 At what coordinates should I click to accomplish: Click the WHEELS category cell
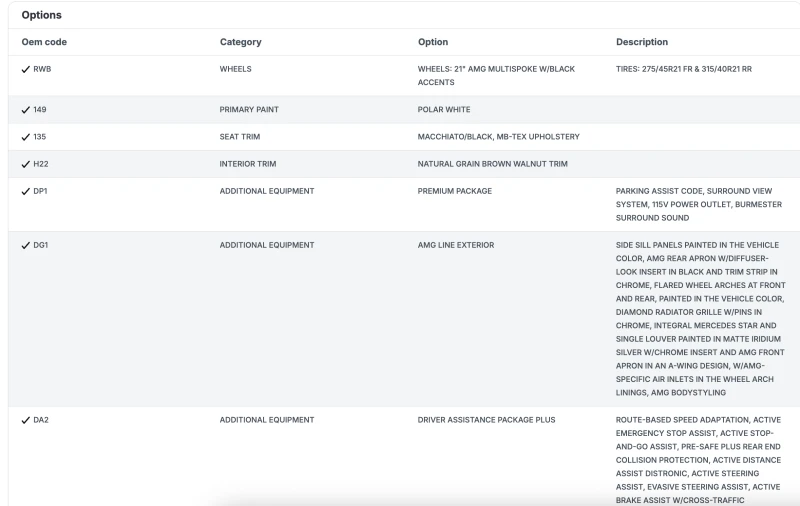coord(236,70)
